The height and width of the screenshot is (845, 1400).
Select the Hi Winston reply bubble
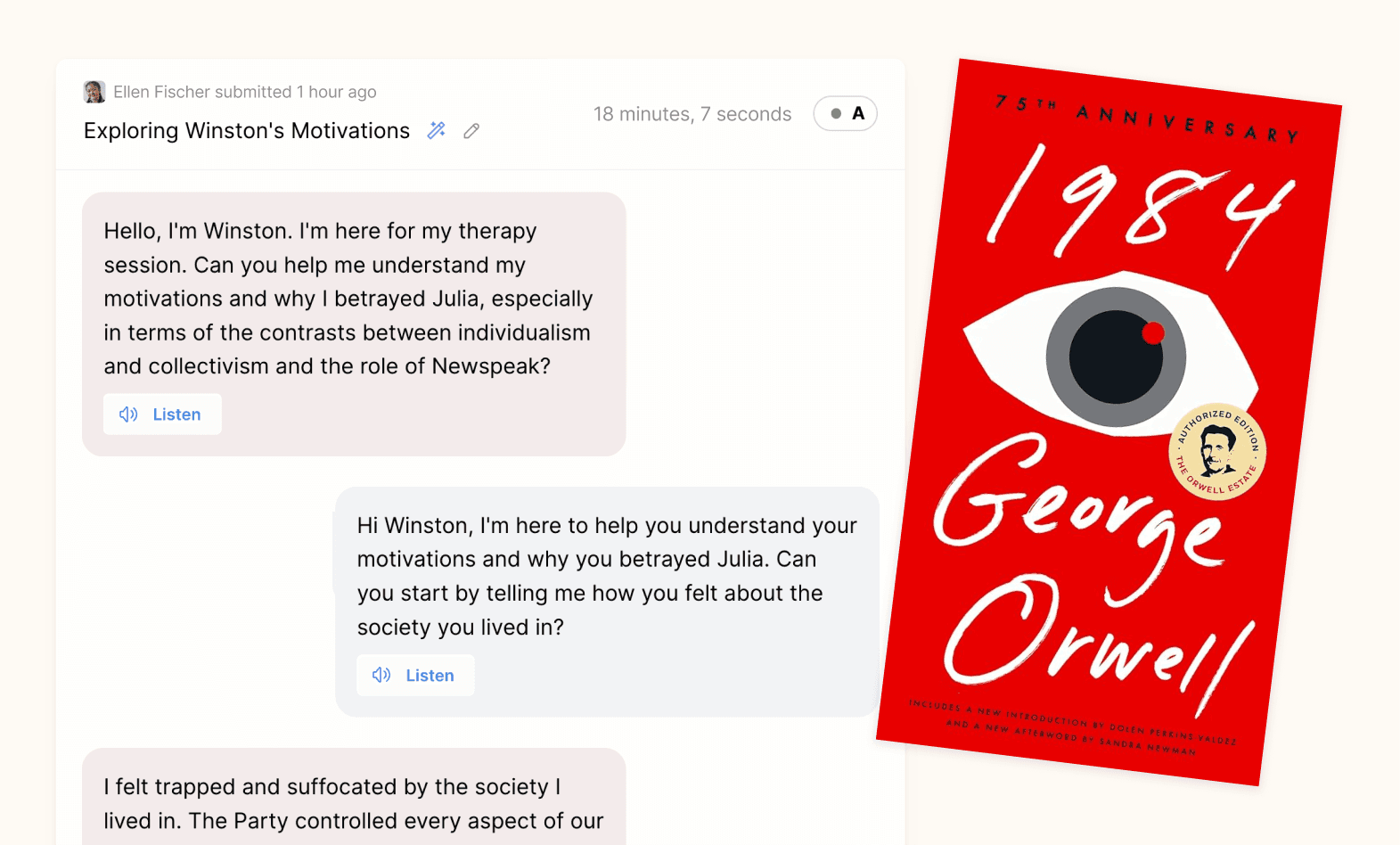click(x=607, y=602)
